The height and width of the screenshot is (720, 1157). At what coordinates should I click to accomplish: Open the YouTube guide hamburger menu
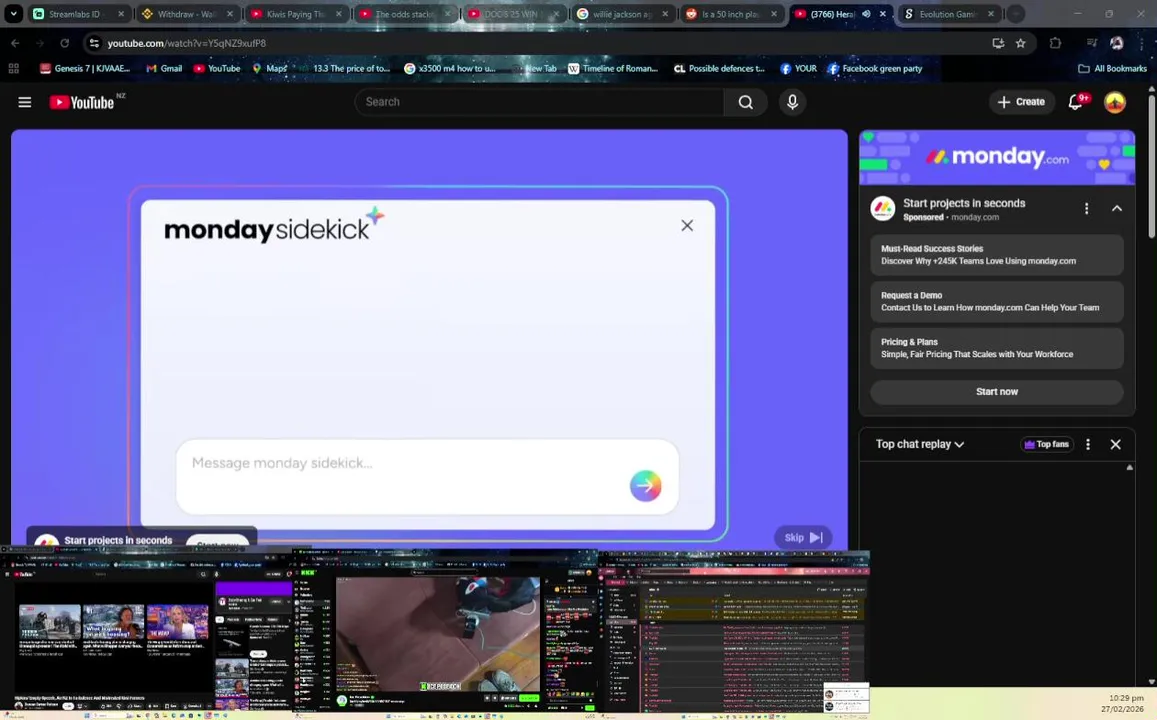point(24,102)
